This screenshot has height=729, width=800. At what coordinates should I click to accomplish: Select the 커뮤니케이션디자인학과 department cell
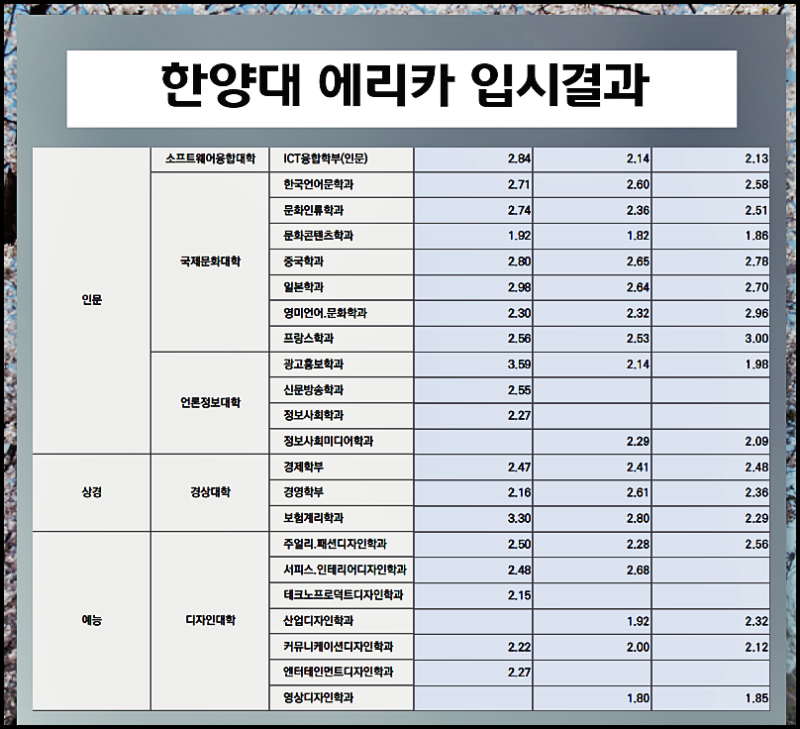coord(341,647)
